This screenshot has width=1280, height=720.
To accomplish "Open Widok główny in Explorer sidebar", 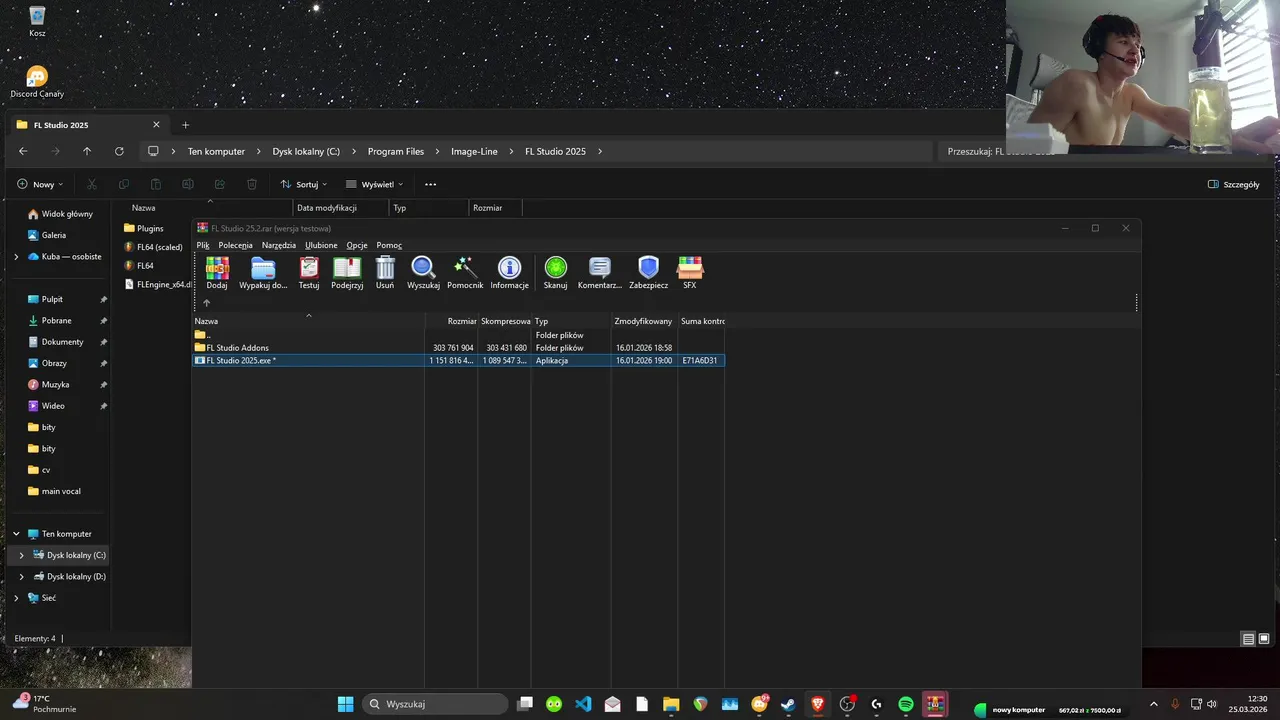I will tap(60, 214).
